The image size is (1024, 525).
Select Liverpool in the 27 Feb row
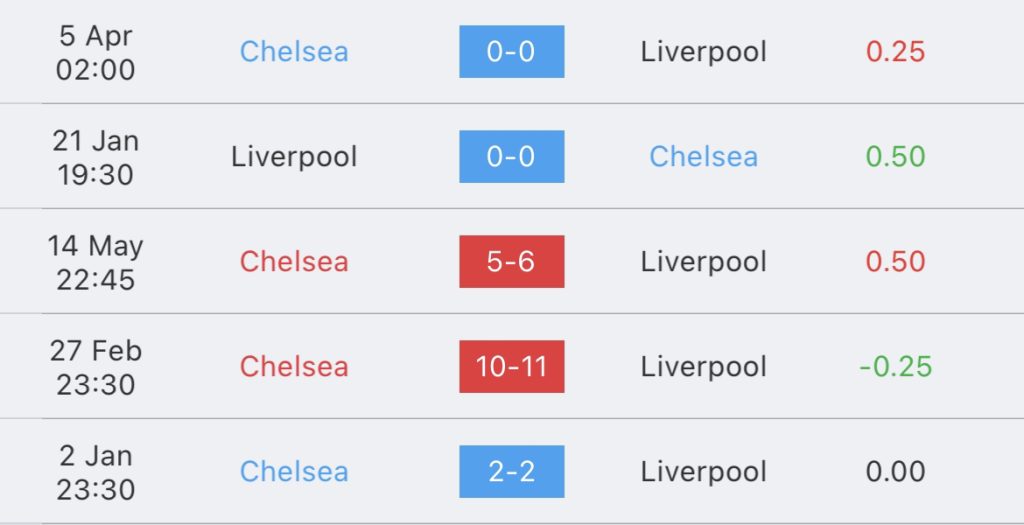point(703,366)
